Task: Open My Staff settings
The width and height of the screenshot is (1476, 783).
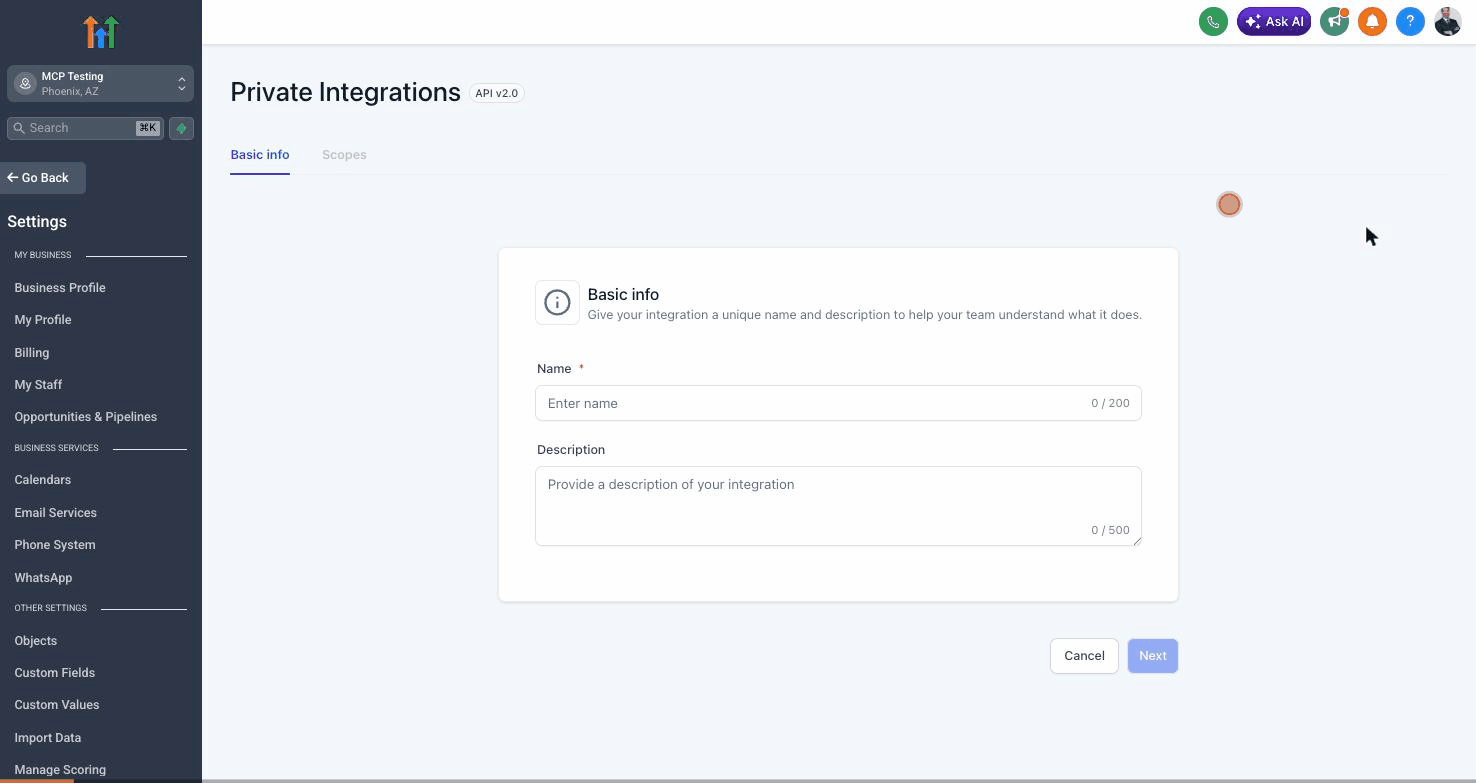Action: tap(38, 385)
